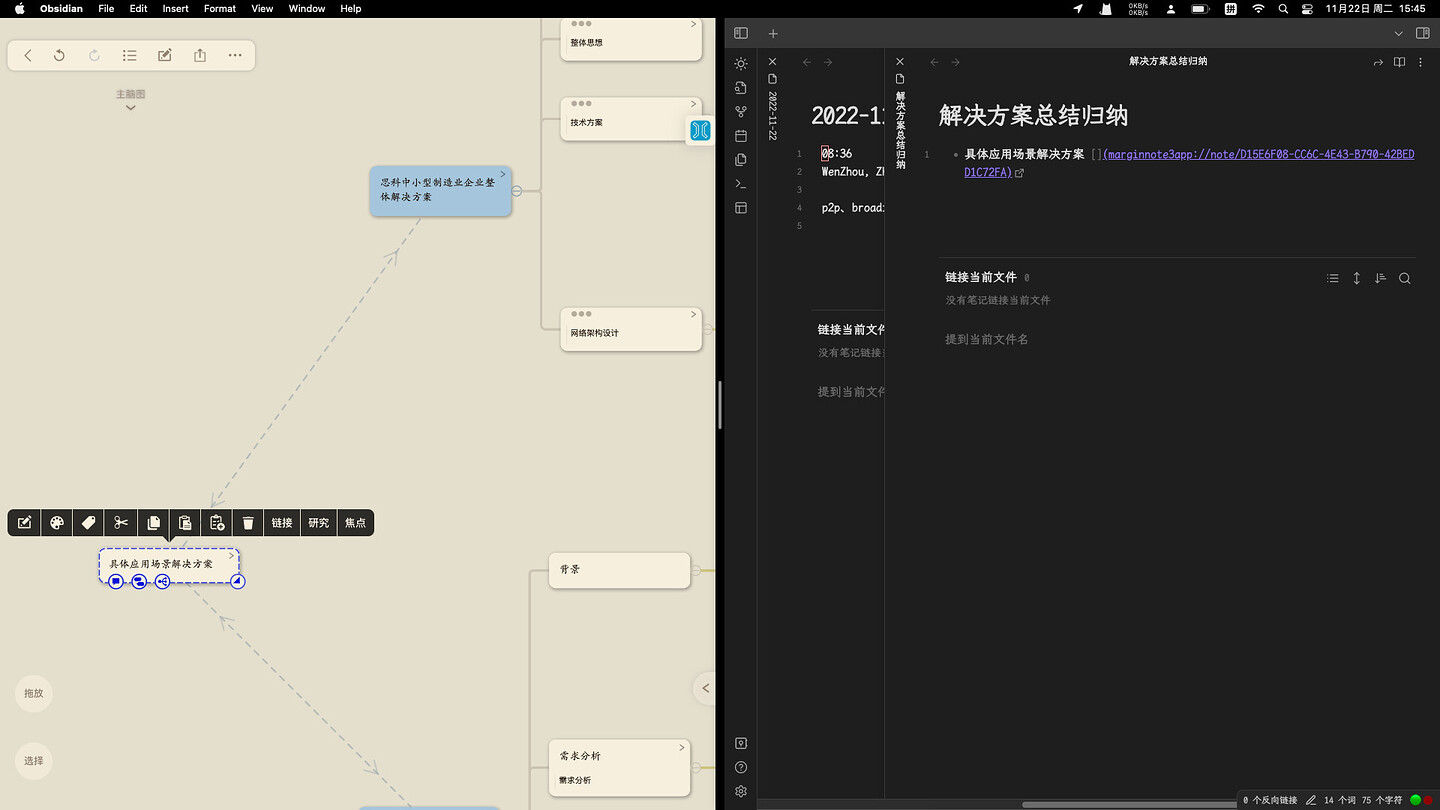
Task: Switch to reading view book icon
Action: coord(1399,62)
